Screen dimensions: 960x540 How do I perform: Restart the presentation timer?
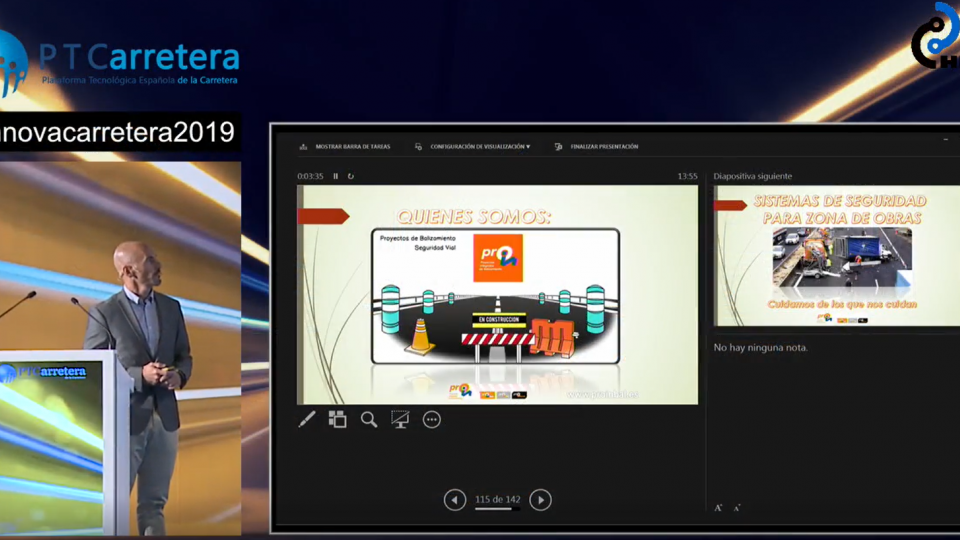click(351, 176)
